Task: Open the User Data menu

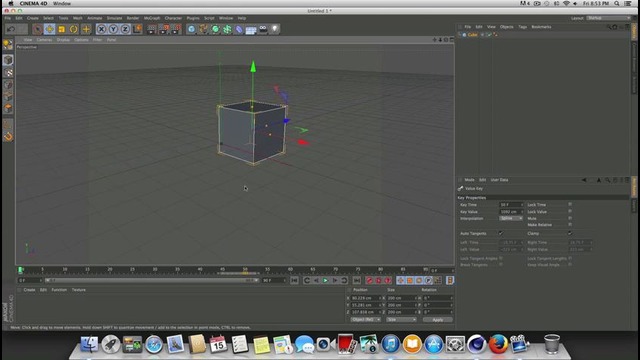Action: 499,180
